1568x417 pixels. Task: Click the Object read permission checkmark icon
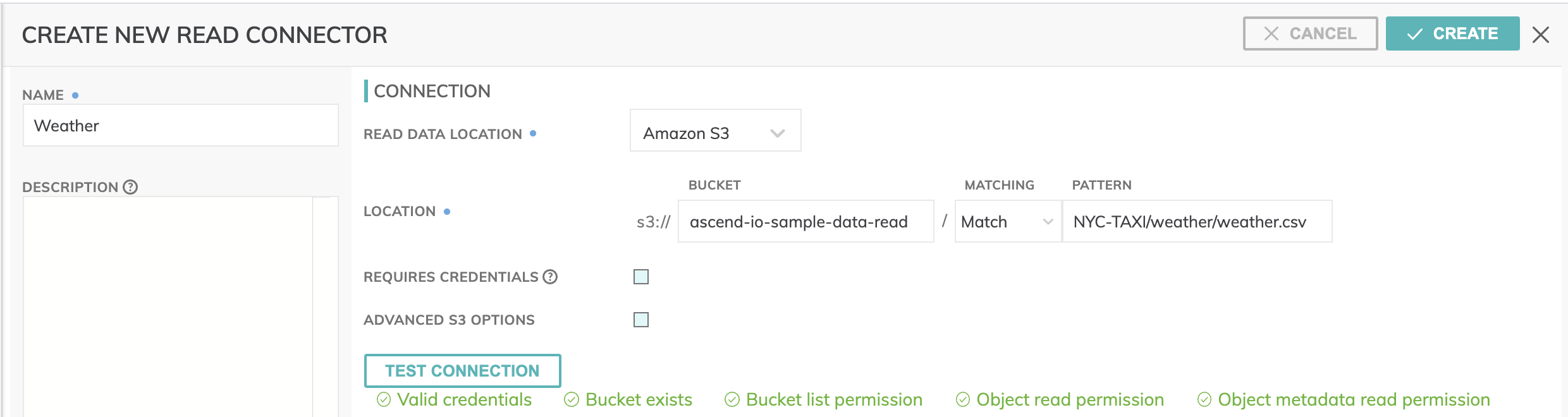[963, 399]
